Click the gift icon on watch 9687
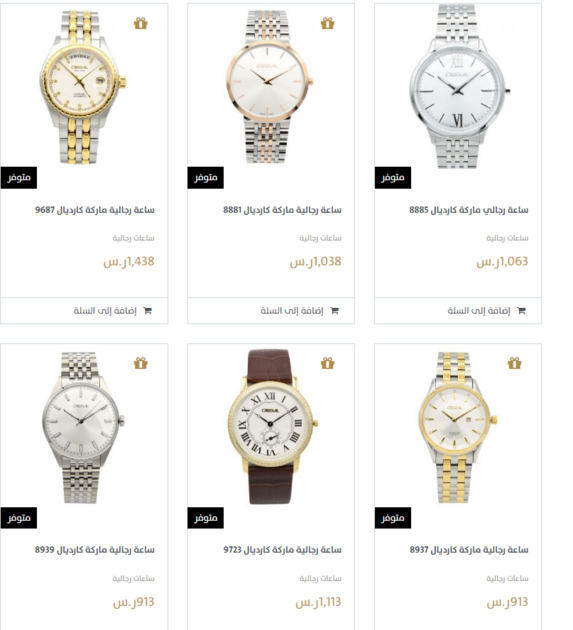Screen dimensions: 573x630 point(141,23)
